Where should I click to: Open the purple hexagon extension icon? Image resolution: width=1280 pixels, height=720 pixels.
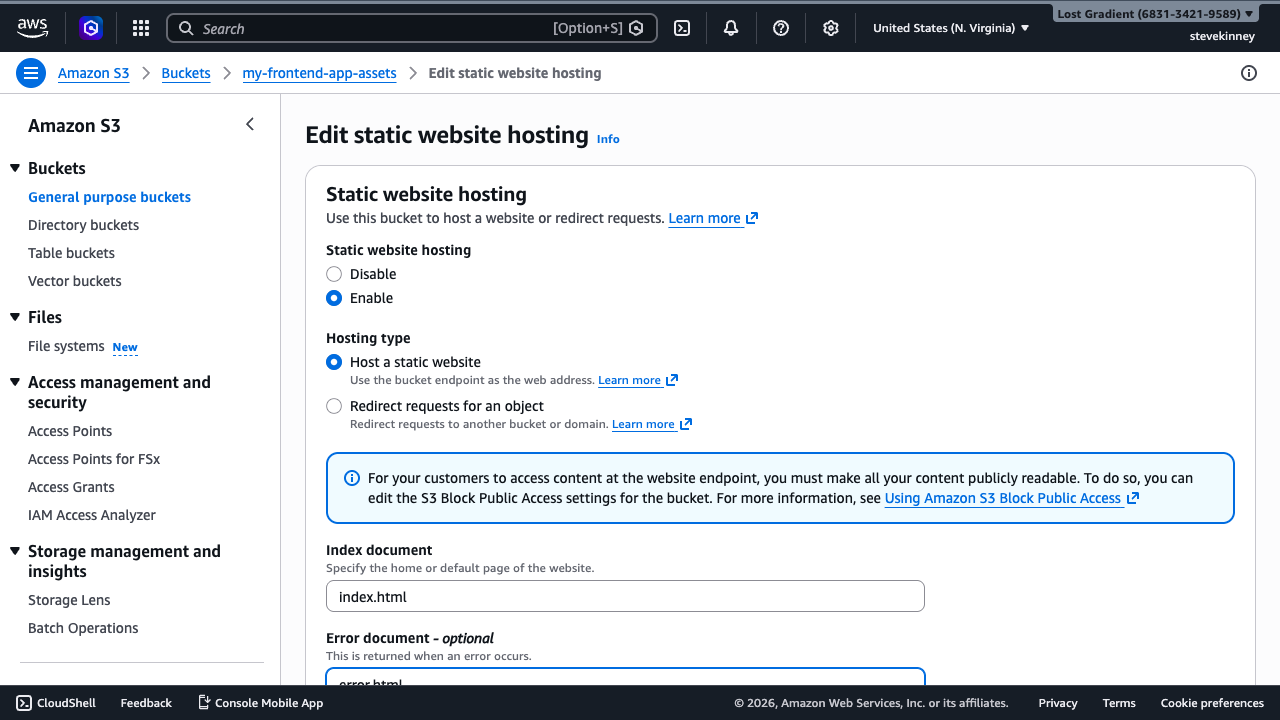click(91, 28)
